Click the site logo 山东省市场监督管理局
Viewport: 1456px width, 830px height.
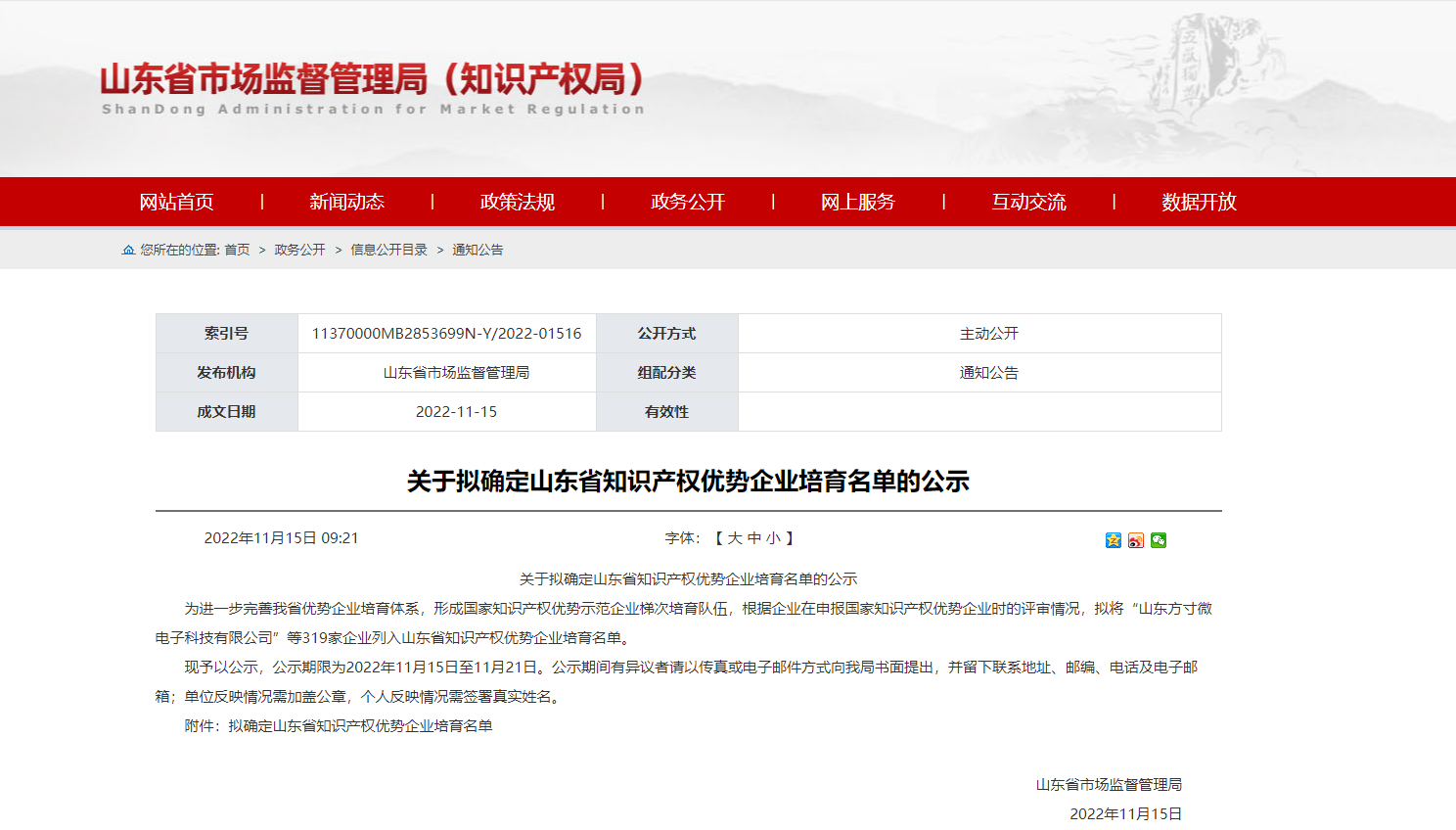(373, 88)
